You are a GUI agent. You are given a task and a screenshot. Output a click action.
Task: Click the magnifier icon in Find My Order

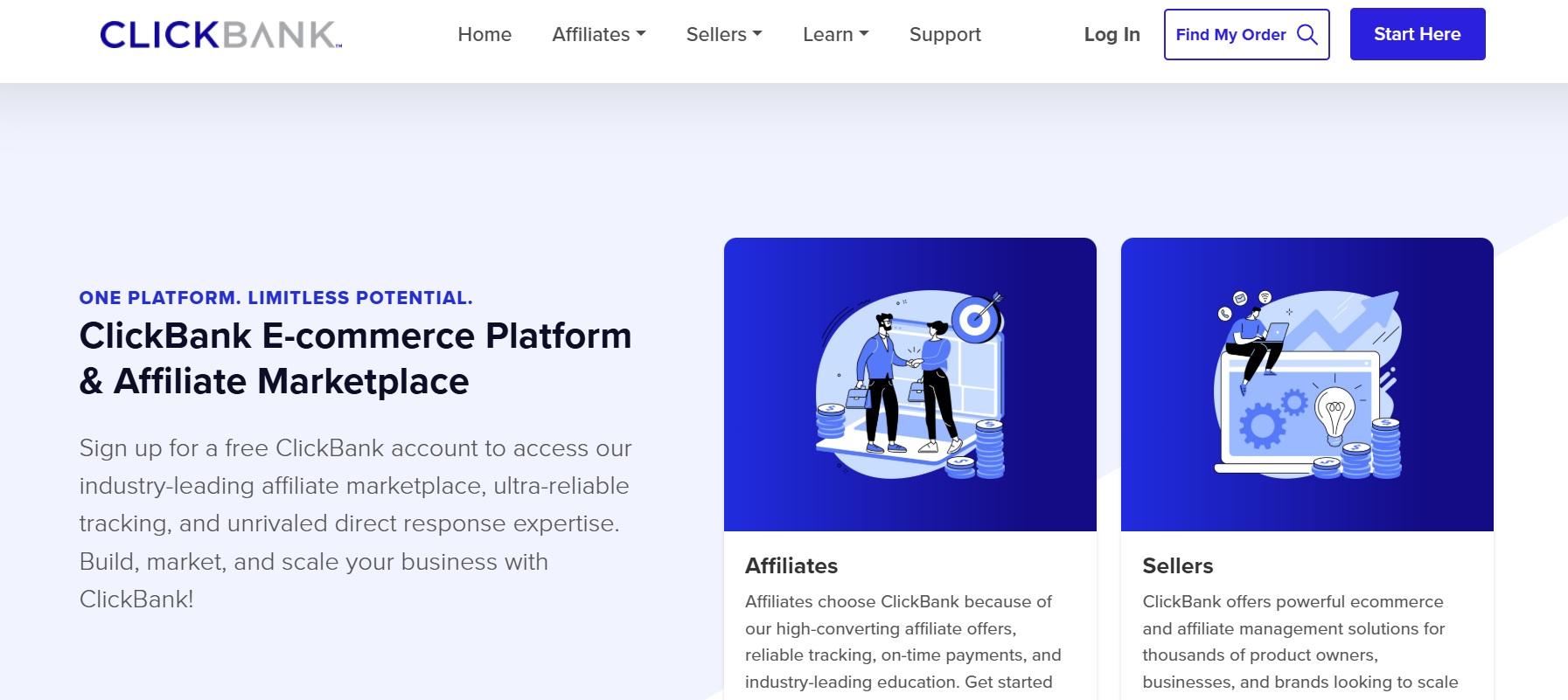tap(1307, 34)
